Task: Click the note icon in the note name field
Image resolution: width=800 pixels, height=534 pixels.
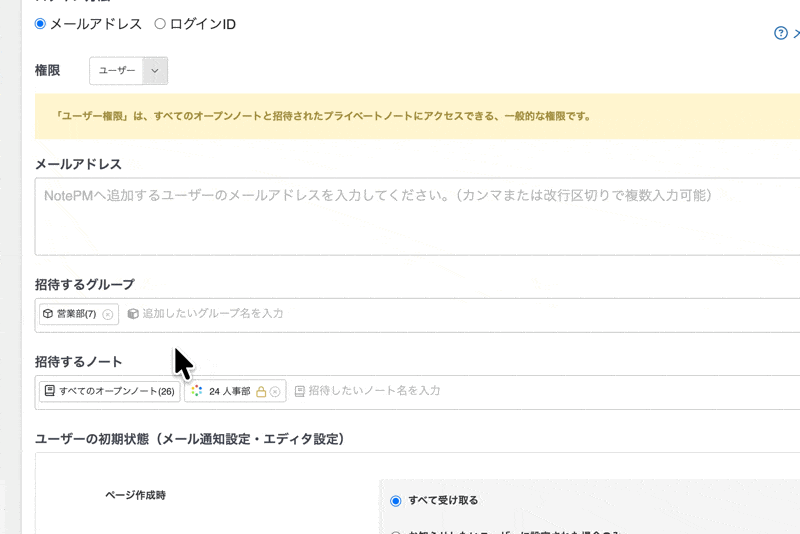Action: click(x=299, y=391)
